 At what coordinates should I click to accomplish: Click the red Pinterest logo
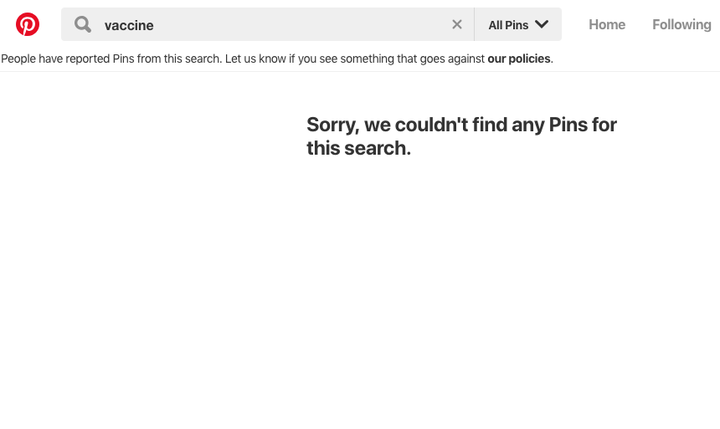pyautogui.click(x=28, y=24)
